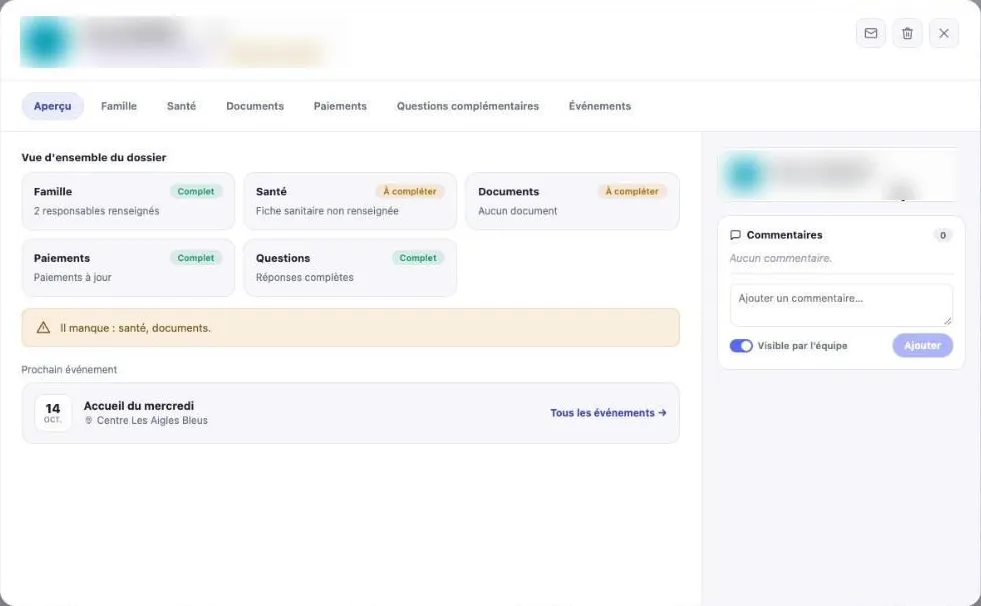This screenshot has height=606, width=981.
Task: Toggle the Visible par l'équipe switch
Action: point(741,346)
